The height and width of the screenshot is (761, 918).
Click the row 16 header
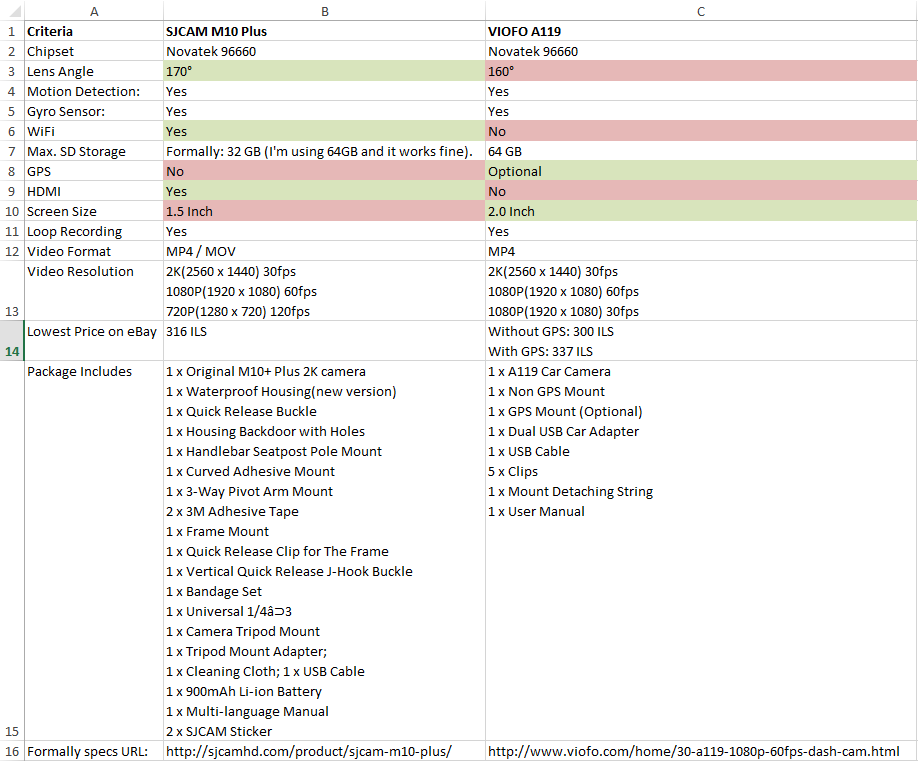point(11,751)
